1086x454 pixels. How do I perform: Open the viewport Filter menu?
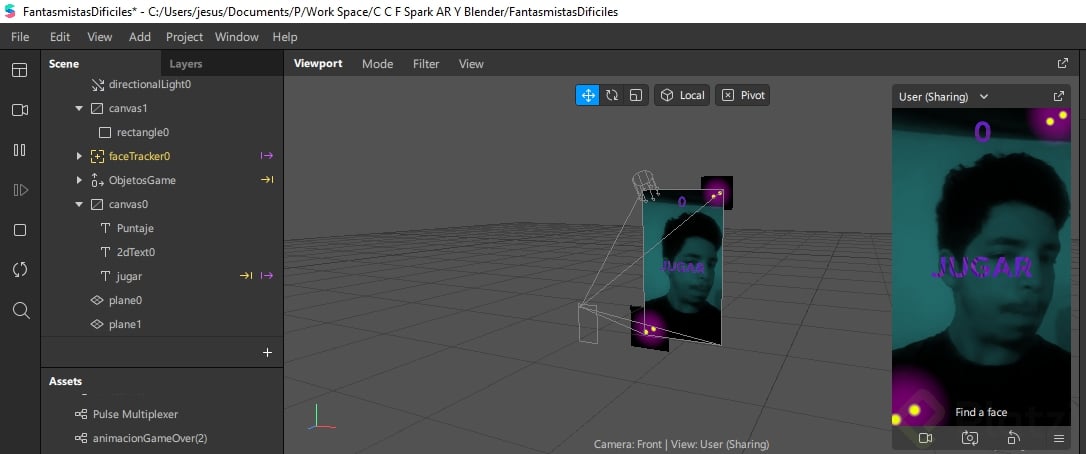[x=426, y=64]
